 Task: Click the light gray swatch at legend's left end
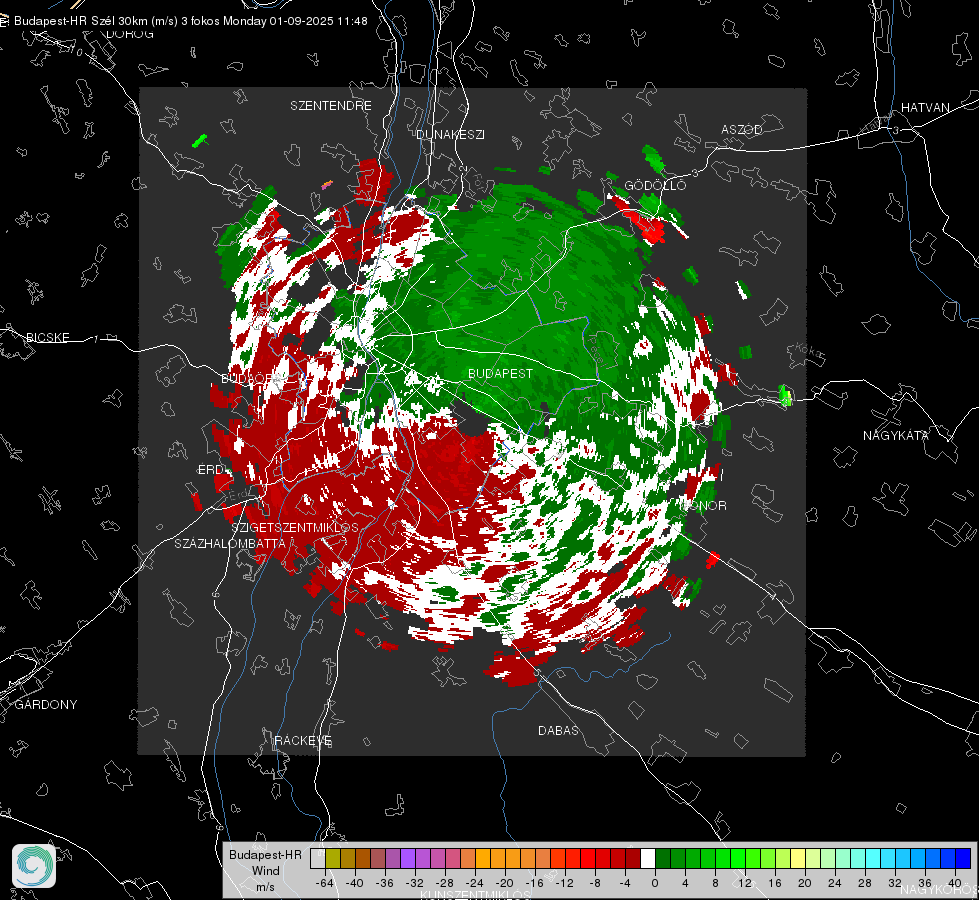click(318, 858)
